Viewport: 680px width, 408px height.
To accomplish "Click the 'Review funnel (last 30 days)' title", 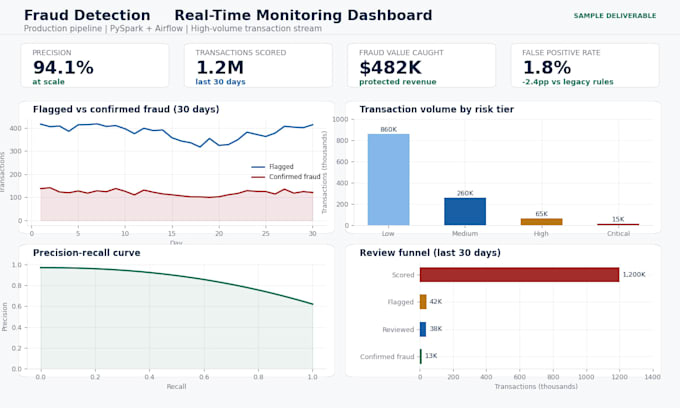I will (x=430, y=253).
